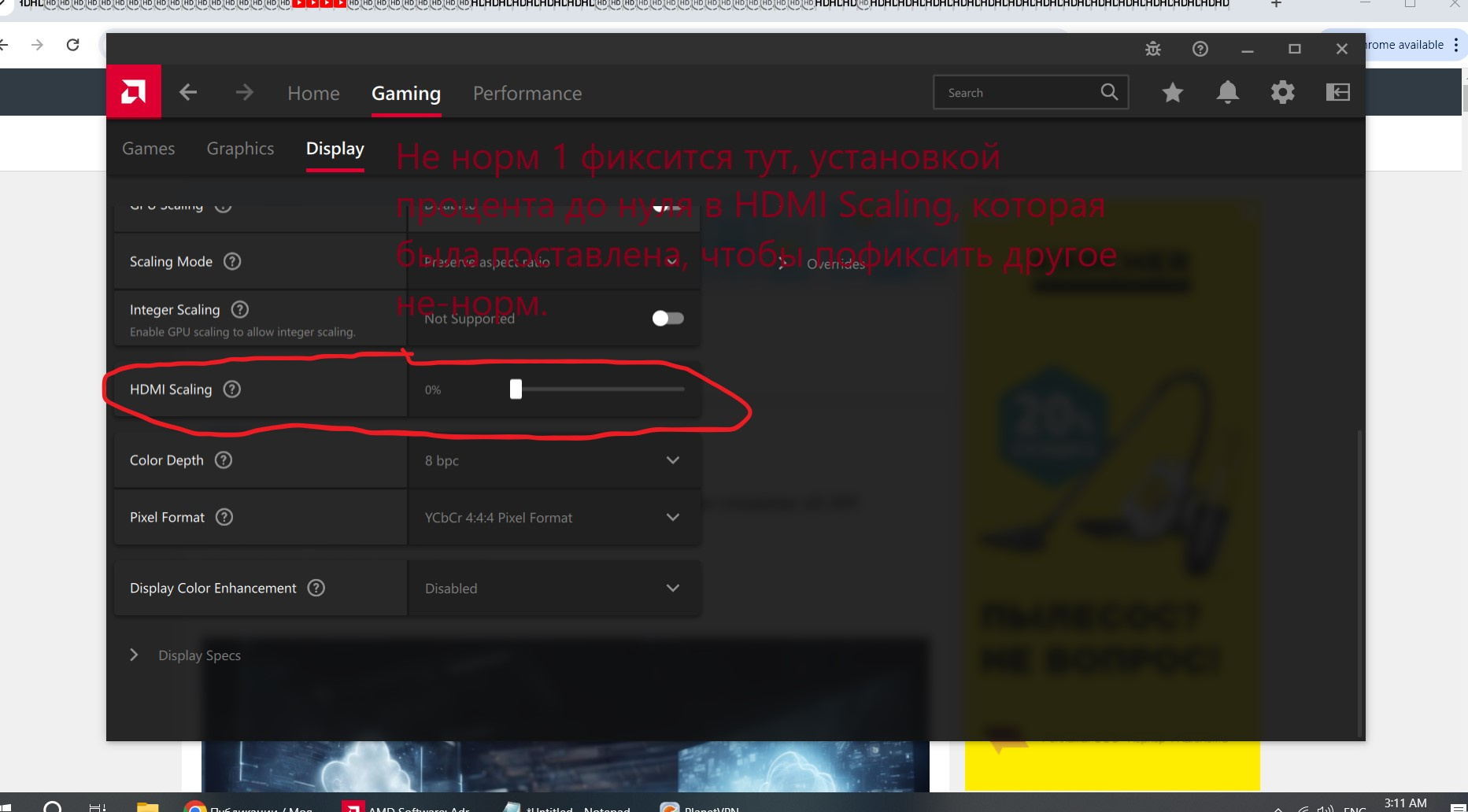Show help for Color Depth
This screenshot has height=812, width=1468.
pyautogui.click(x=224, y=460)
